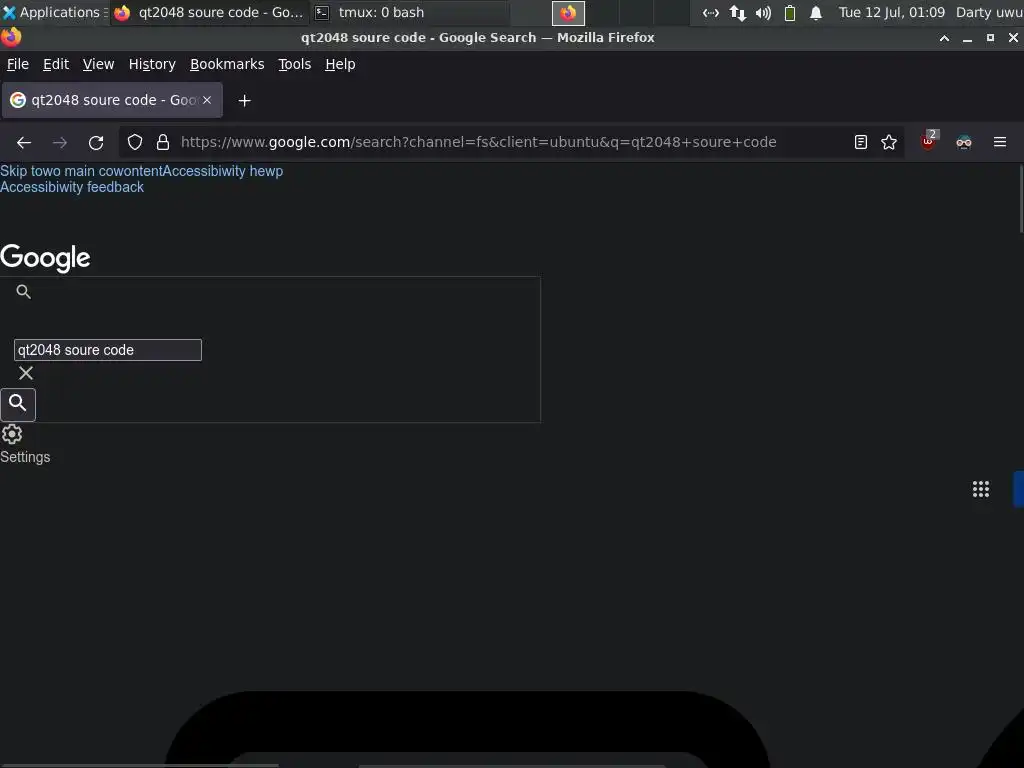1024x768 pixels.
Task: Open a new tab with the plus button
Action: coord(244,101)
